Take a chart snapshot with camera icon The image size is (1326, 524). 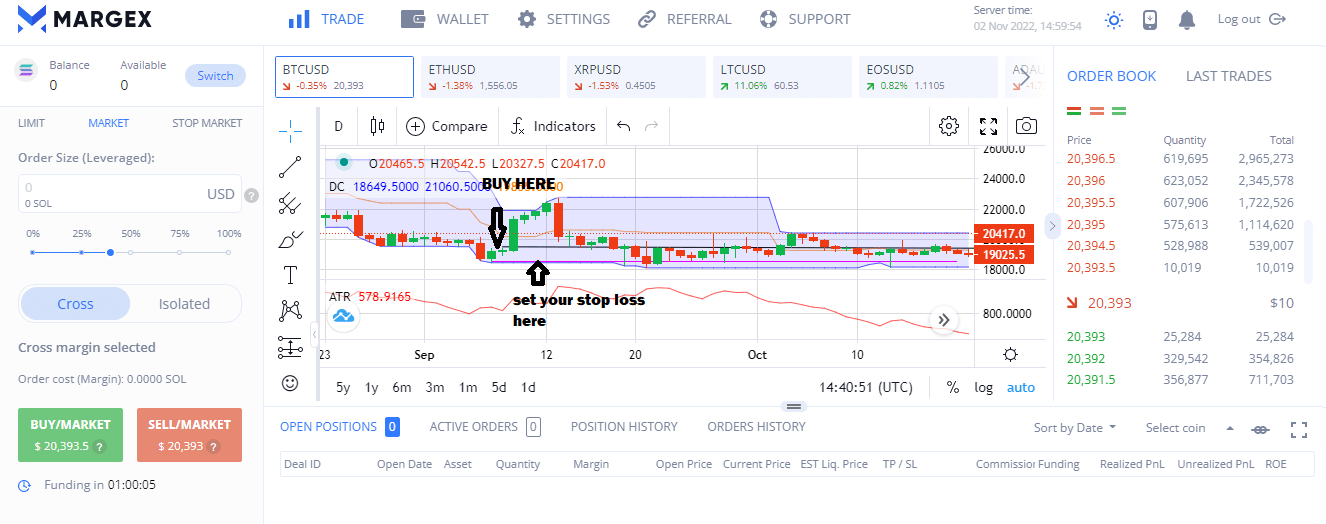click(1026, 126)
